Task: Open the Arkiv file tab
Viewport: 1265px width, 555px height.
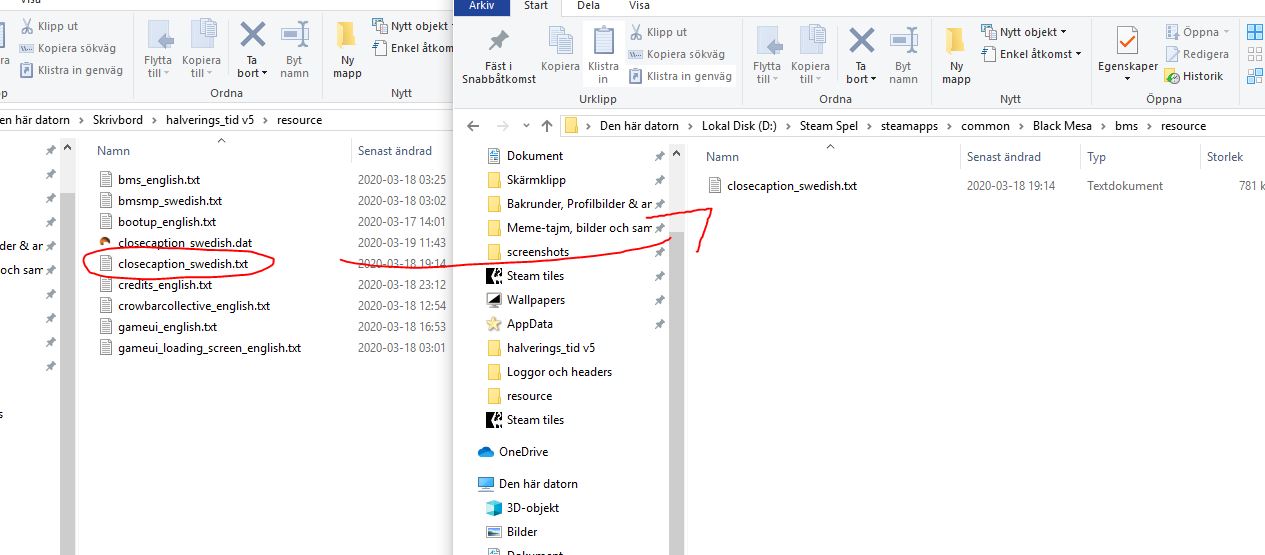Action: [x=482, y=6]
